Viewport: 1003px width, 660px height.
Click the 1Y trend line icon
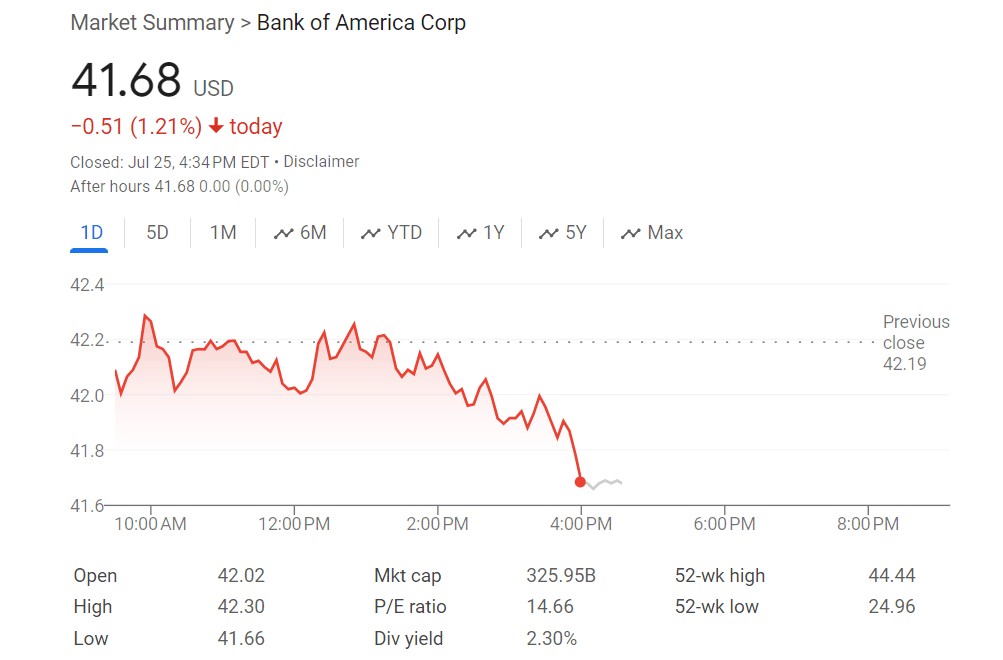coord(466,234)
